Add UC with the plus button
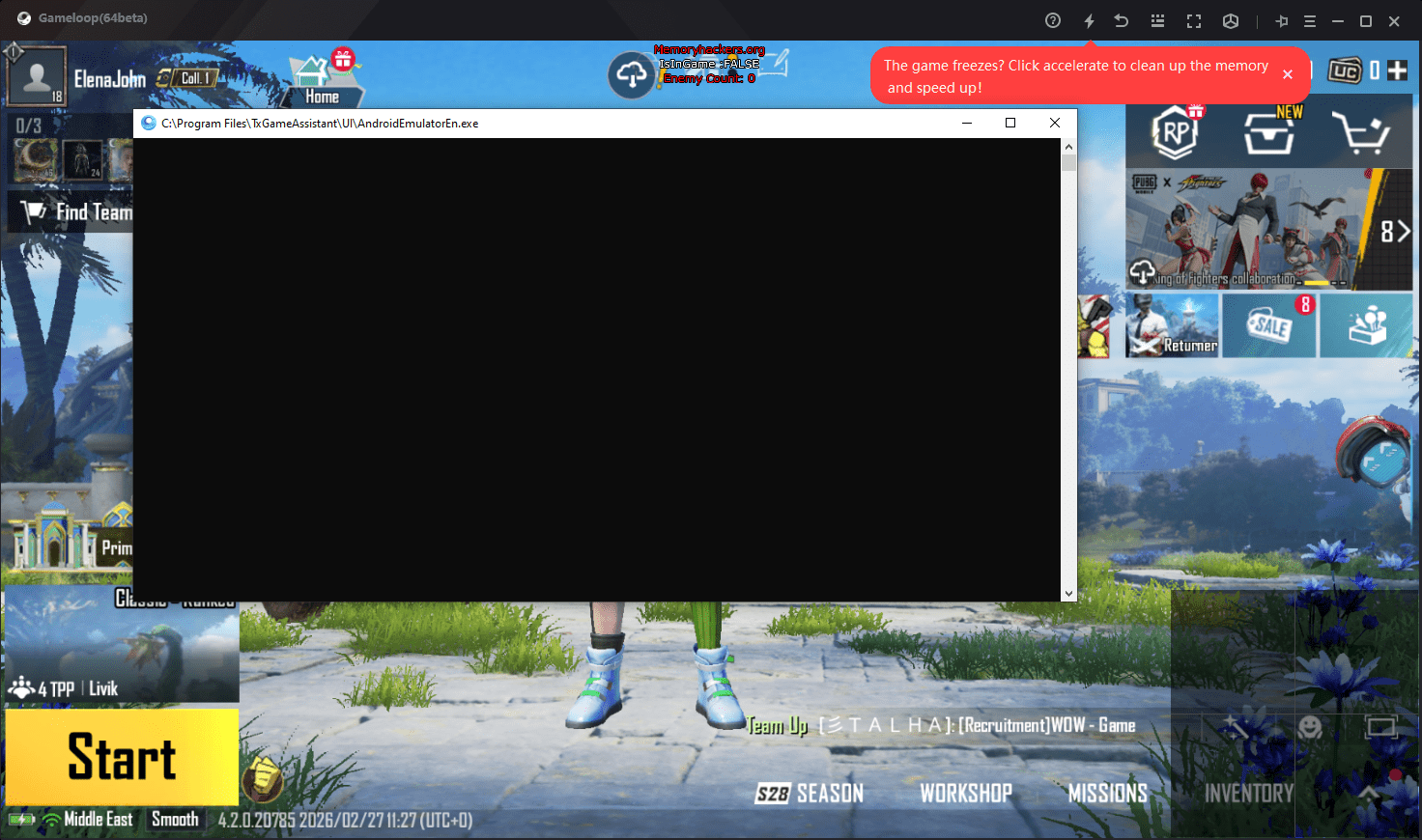Viewport: 1422px width, 840px height. coord(1397,70)
